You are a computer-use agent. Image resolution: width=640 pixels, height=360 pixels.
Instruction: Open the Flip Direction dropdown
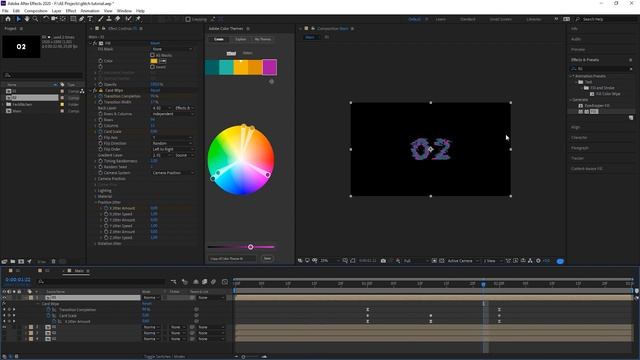point(172,143)
